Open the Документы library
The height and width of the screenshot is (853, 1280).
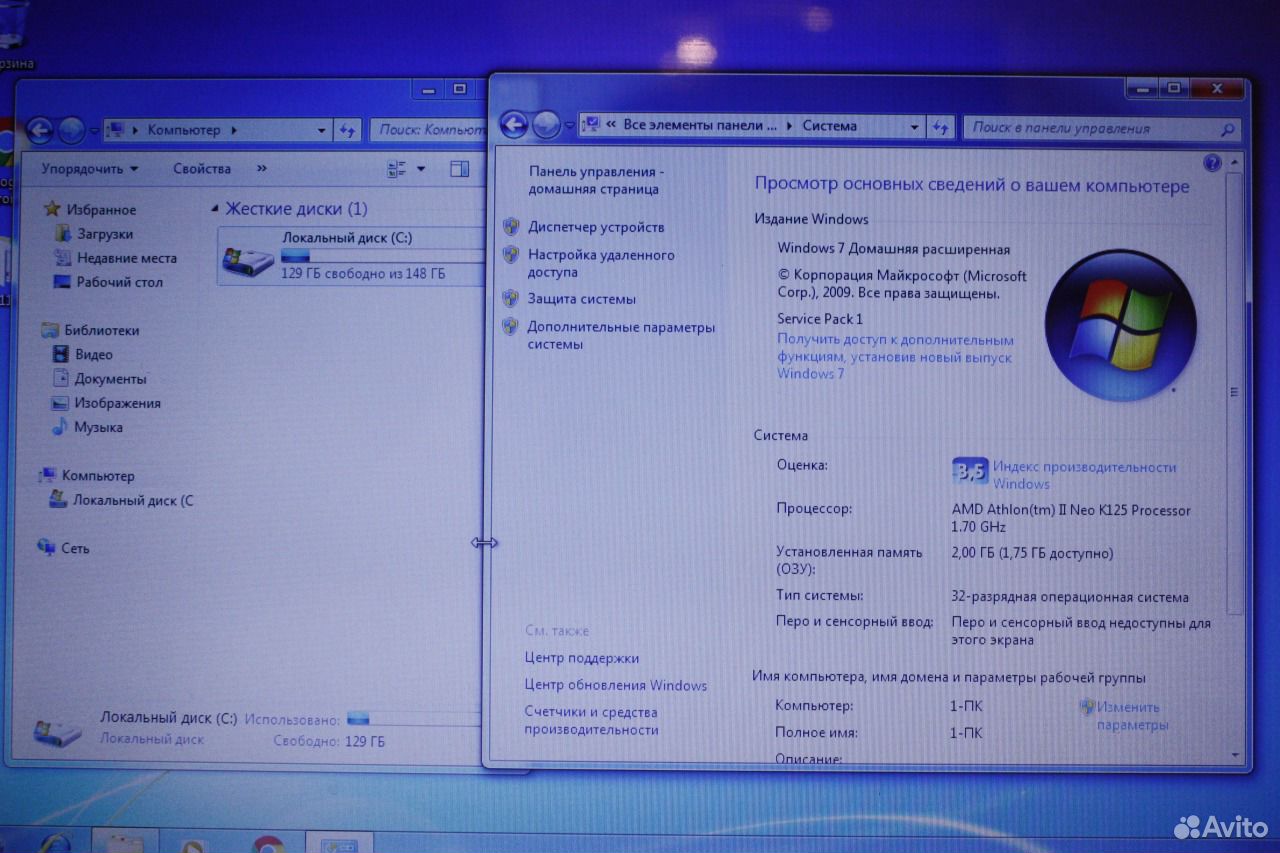[x=111, y=379]
